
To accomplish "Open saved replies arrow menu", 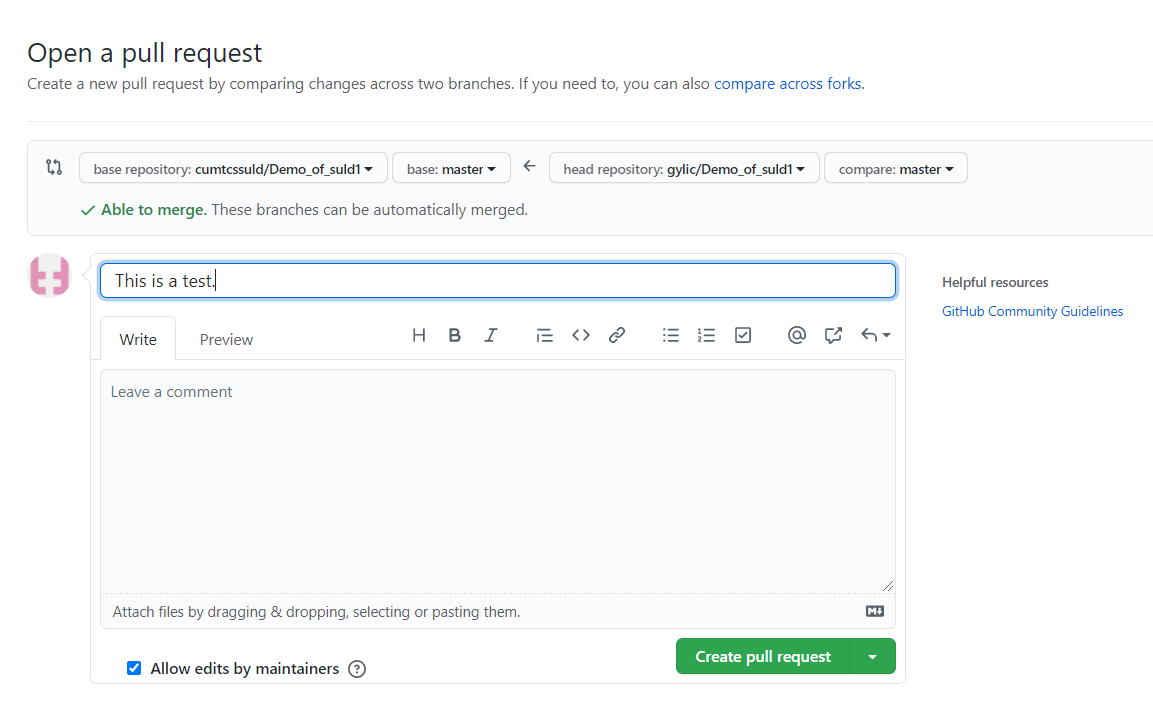I will click(875, 335).
